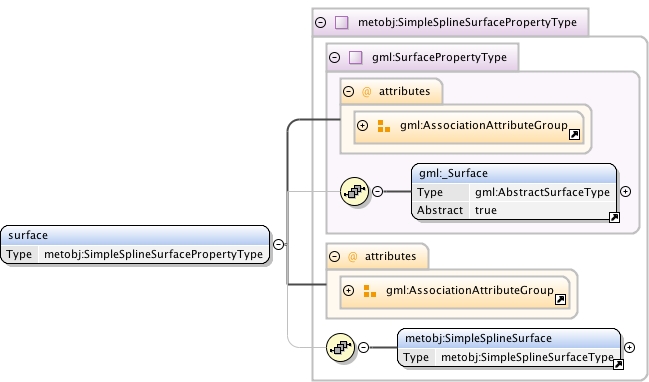The height and width of the screenshot is (382, 649).
Task: Click type value metobj:SimpleSplineSurfaceType
Action: 527,357
